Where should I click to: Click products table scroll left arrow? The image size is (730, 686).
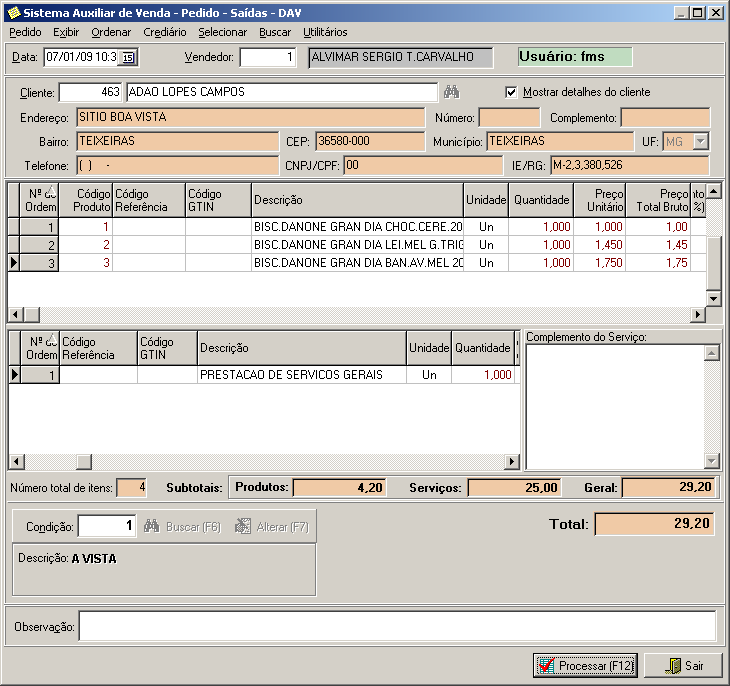[15, 314]
